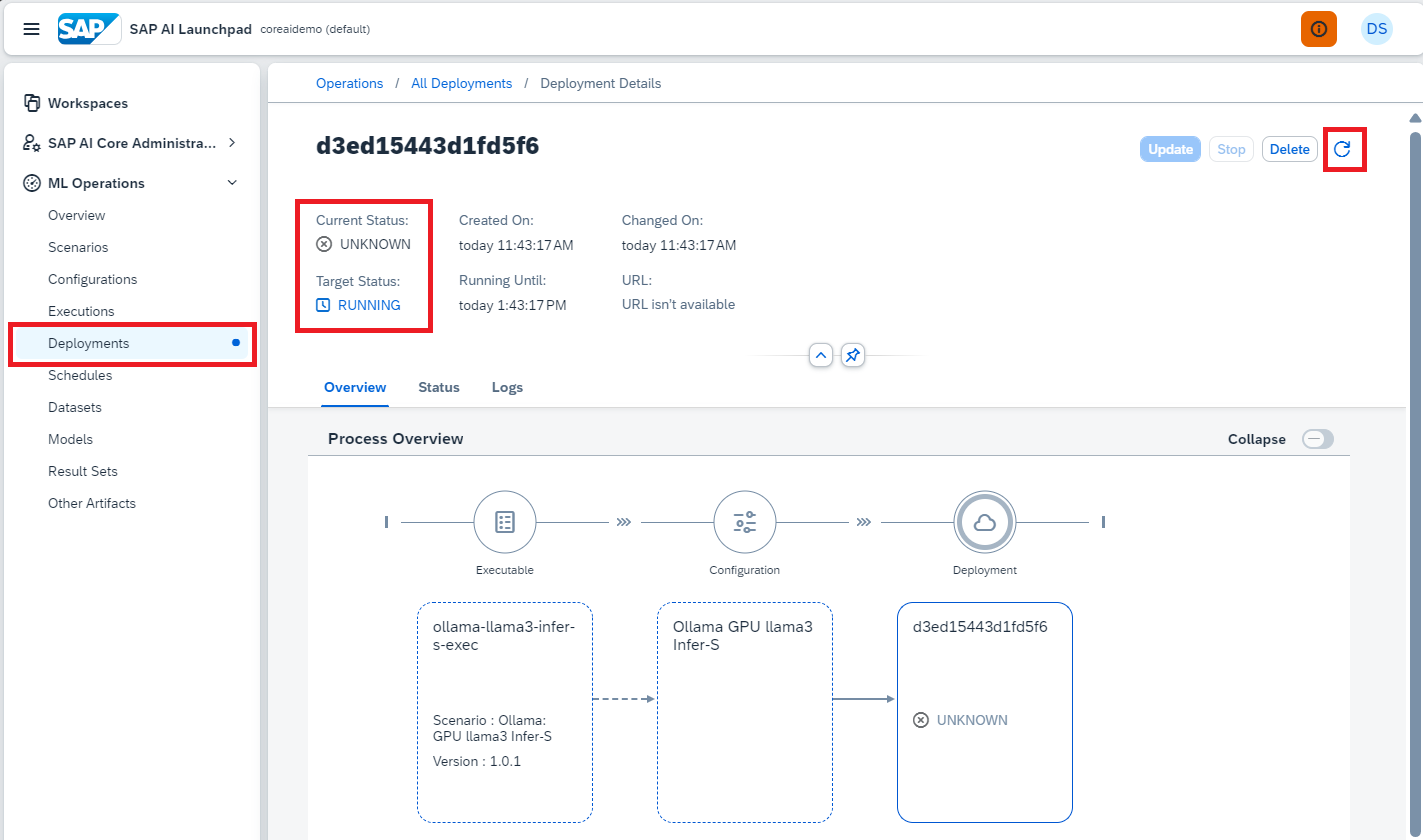Click the Process Overview heading
This screenshot has height=840, width=1423.
[395, 438]
